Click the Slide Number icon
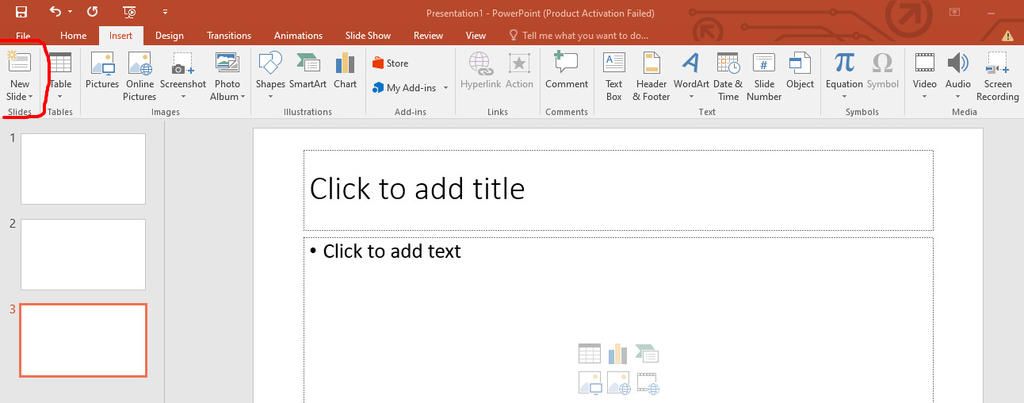The height and width of the screenshot is (403, 1024). pyautogui.click(x=764, y=76)
